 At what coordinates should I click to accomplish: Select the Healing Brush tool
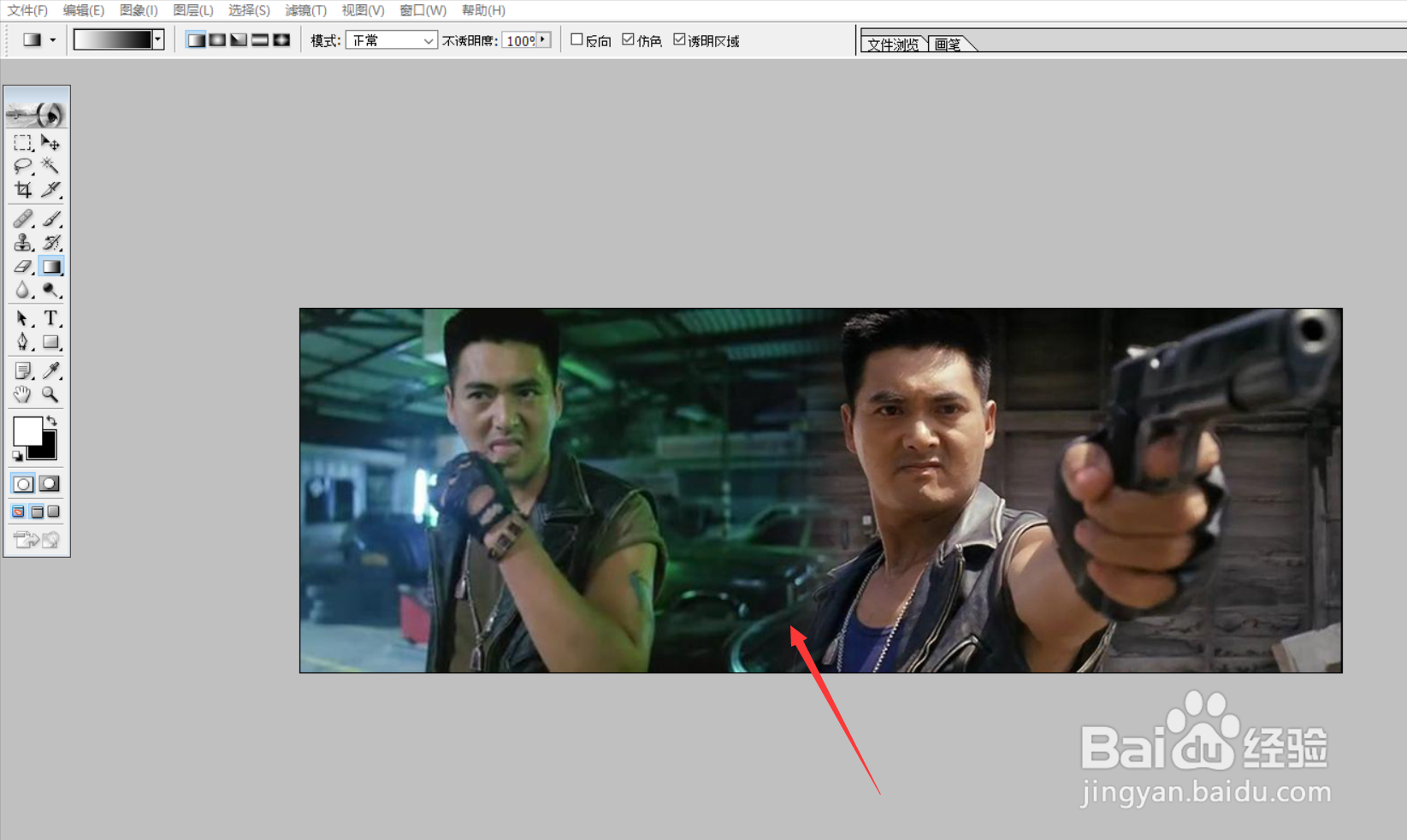[x=23, y=219]
